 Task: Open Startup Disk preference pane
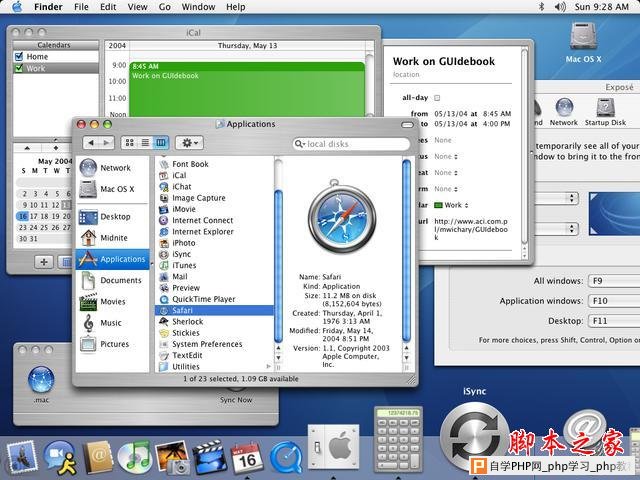click(x=605, y=112)
